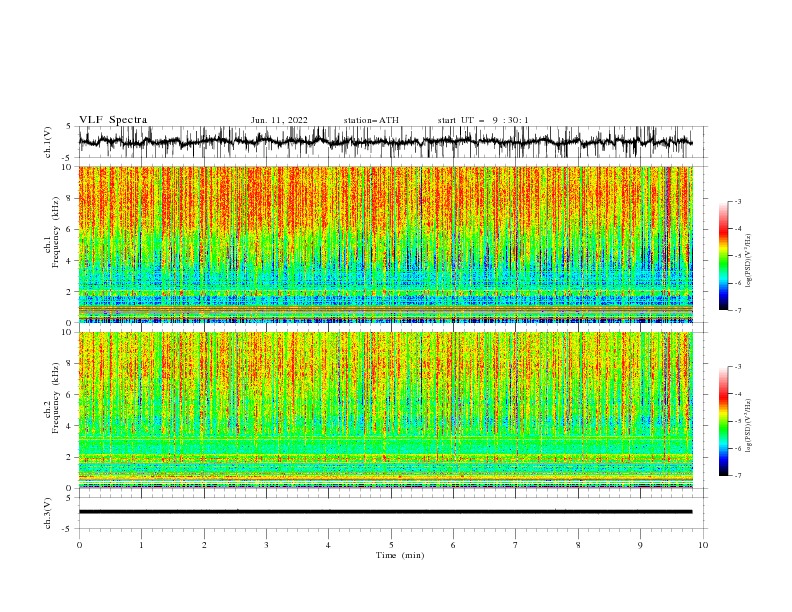The width and height of the screenshot is (792, 612).
Task: Click the ch.2 colorbar "-7" value label
Action: 737,476
